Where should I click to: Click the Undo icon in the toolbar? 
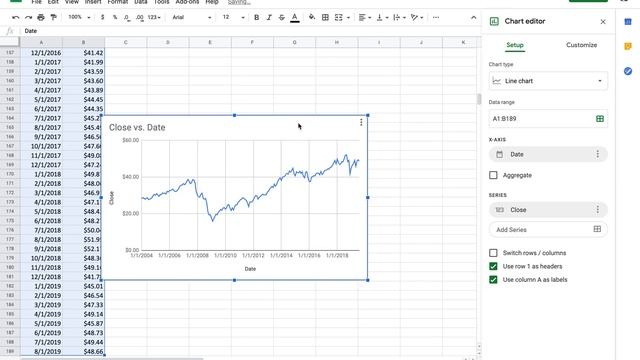click(16, 18)
